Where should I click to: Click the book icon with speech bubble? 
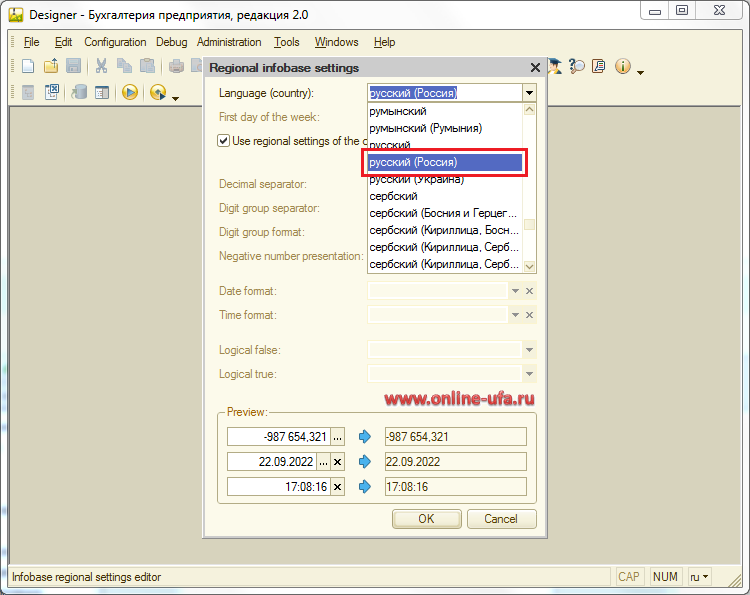tap(598, 66)
